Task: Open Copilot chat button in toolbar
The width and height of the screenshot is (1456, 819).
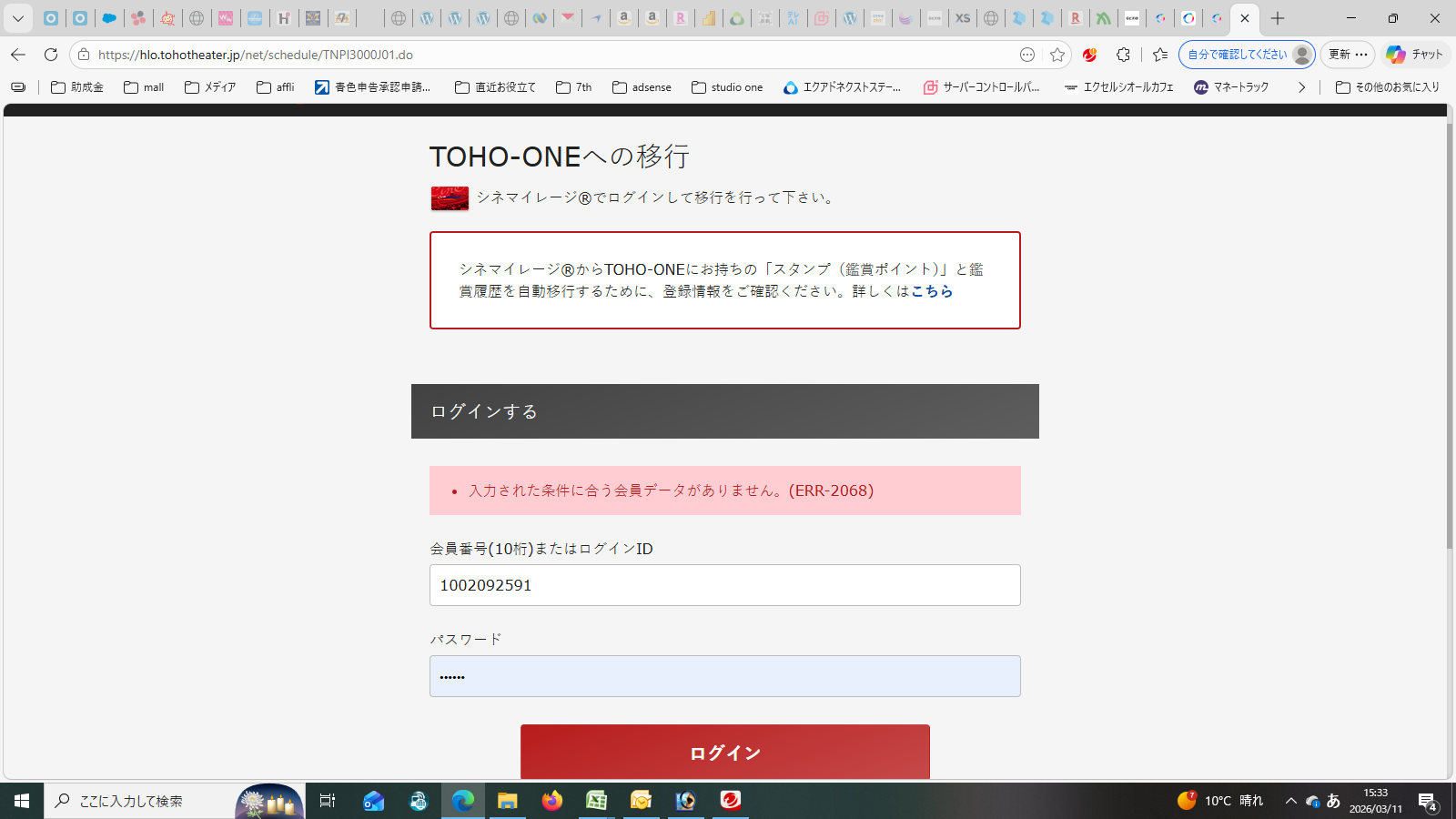Action: (x=1415, y=55)
